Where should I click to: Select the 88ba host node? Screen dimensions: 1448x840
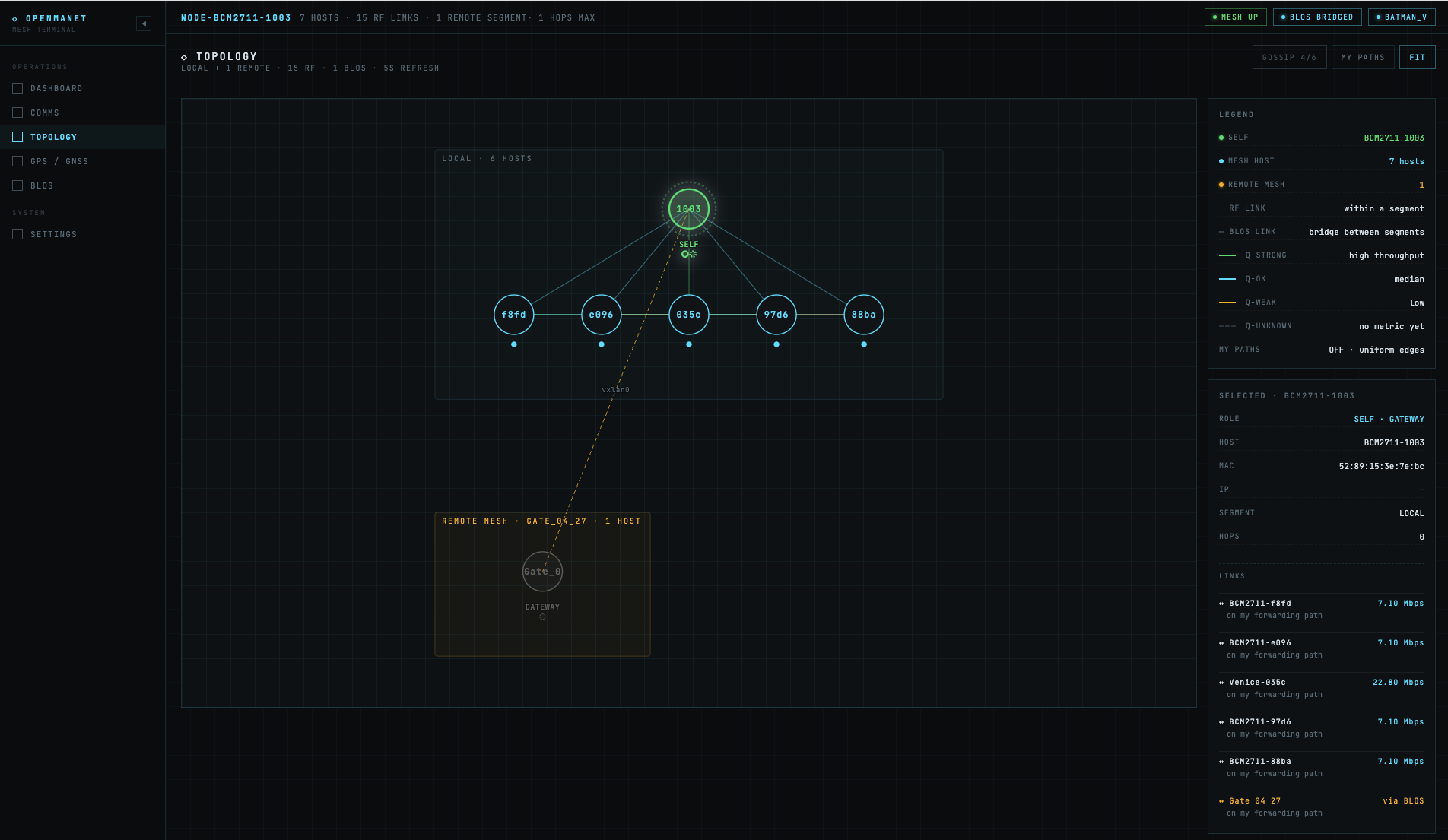(863, 315)
